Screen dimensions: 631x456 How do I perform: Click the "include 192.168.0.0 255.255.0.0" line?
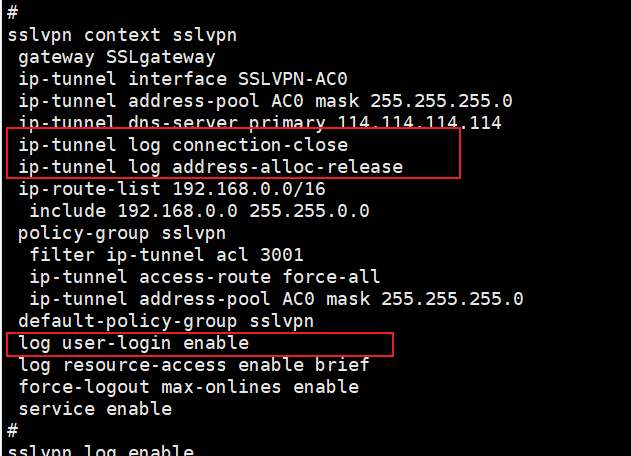(x=199, y=211)
